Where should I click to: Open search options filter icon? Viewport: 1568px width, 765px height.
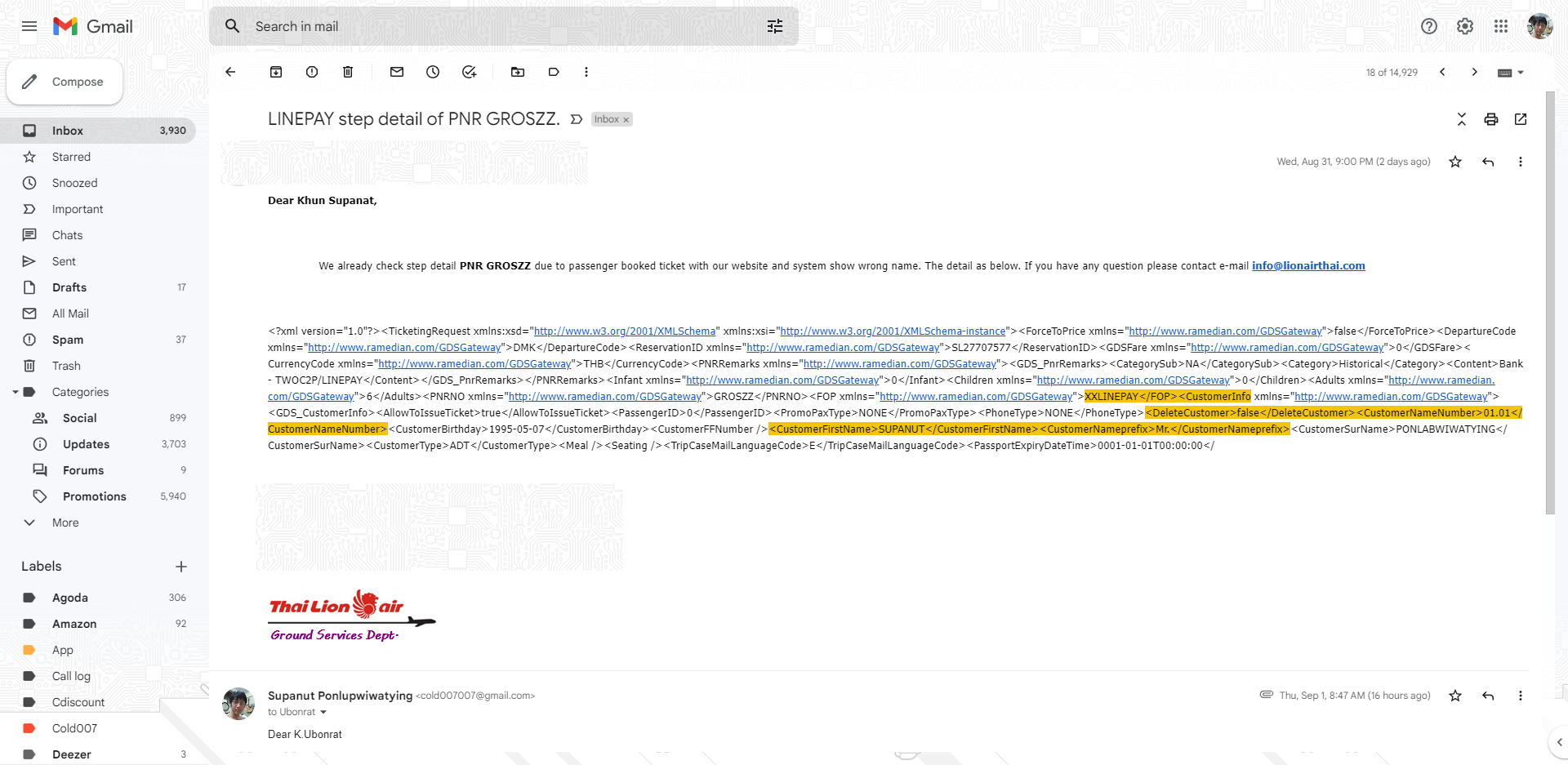click(775, 26)
